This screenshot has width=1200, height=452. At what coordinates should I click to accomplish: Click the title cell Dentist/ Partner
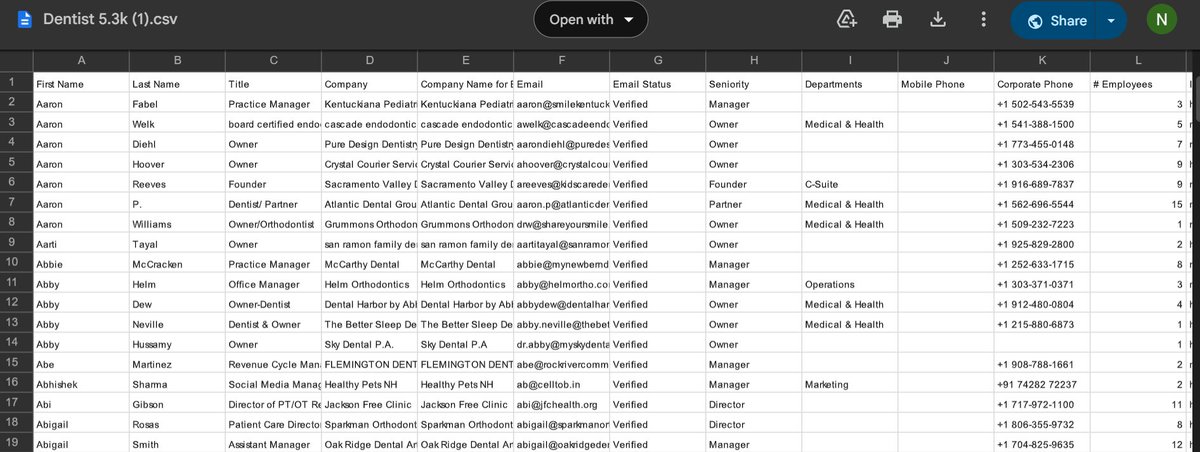[273, 204]
